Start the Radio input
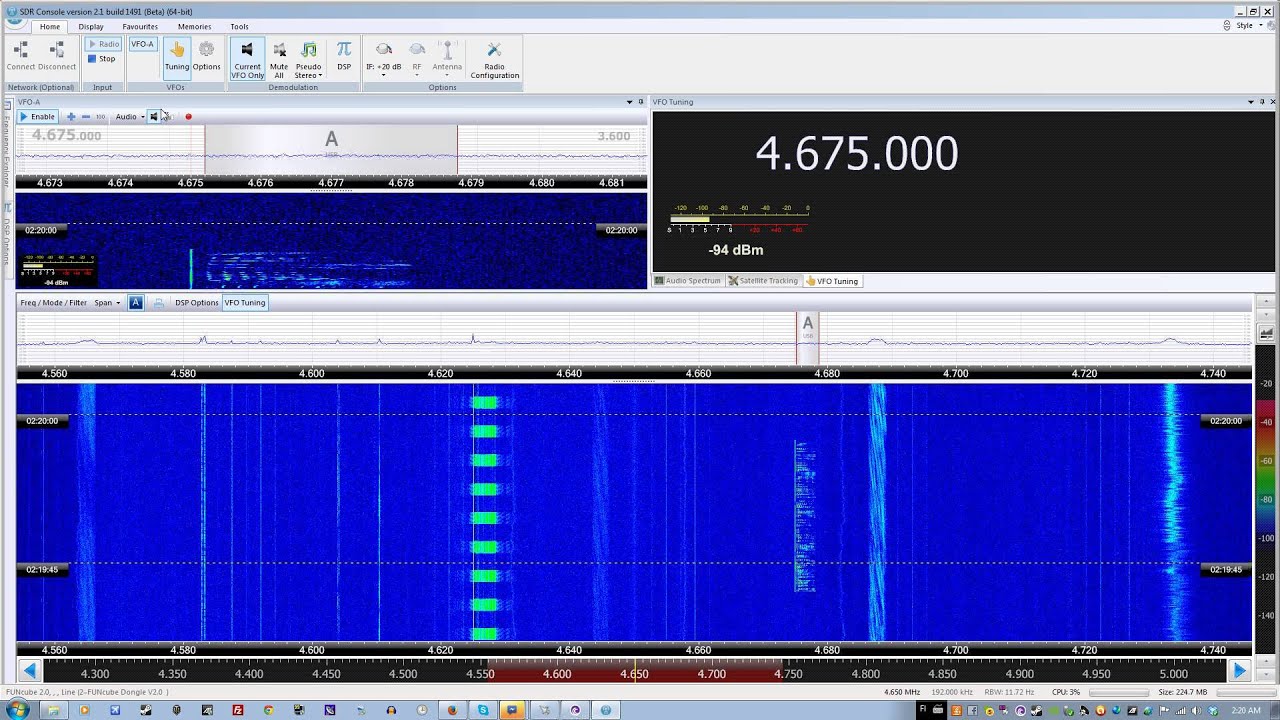This screenshot has height=720, width=1280. click(103, 44)
